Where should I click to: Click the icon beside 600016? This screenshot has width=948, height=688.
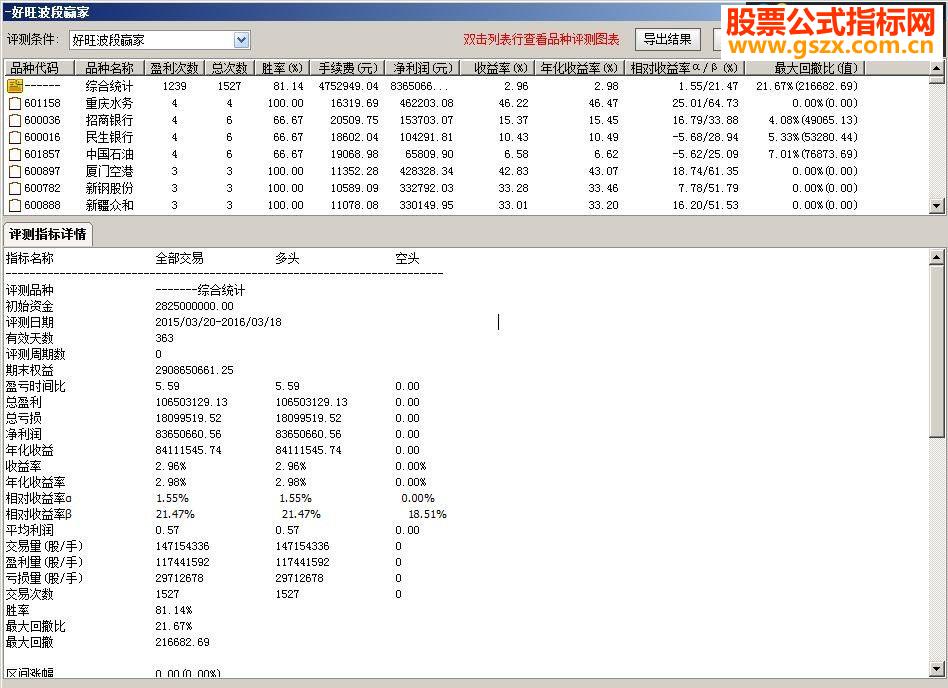coord(15,137)
